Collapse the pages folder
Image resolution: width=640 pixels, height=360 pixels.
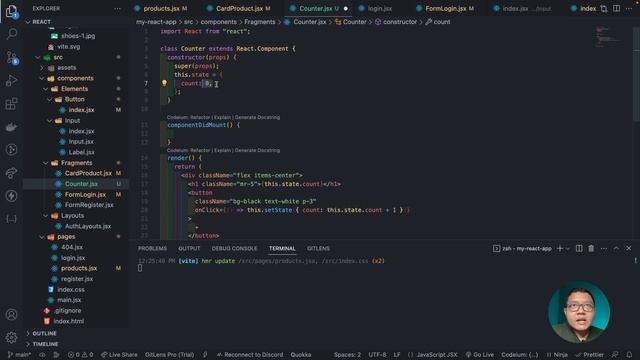point(42,237)
